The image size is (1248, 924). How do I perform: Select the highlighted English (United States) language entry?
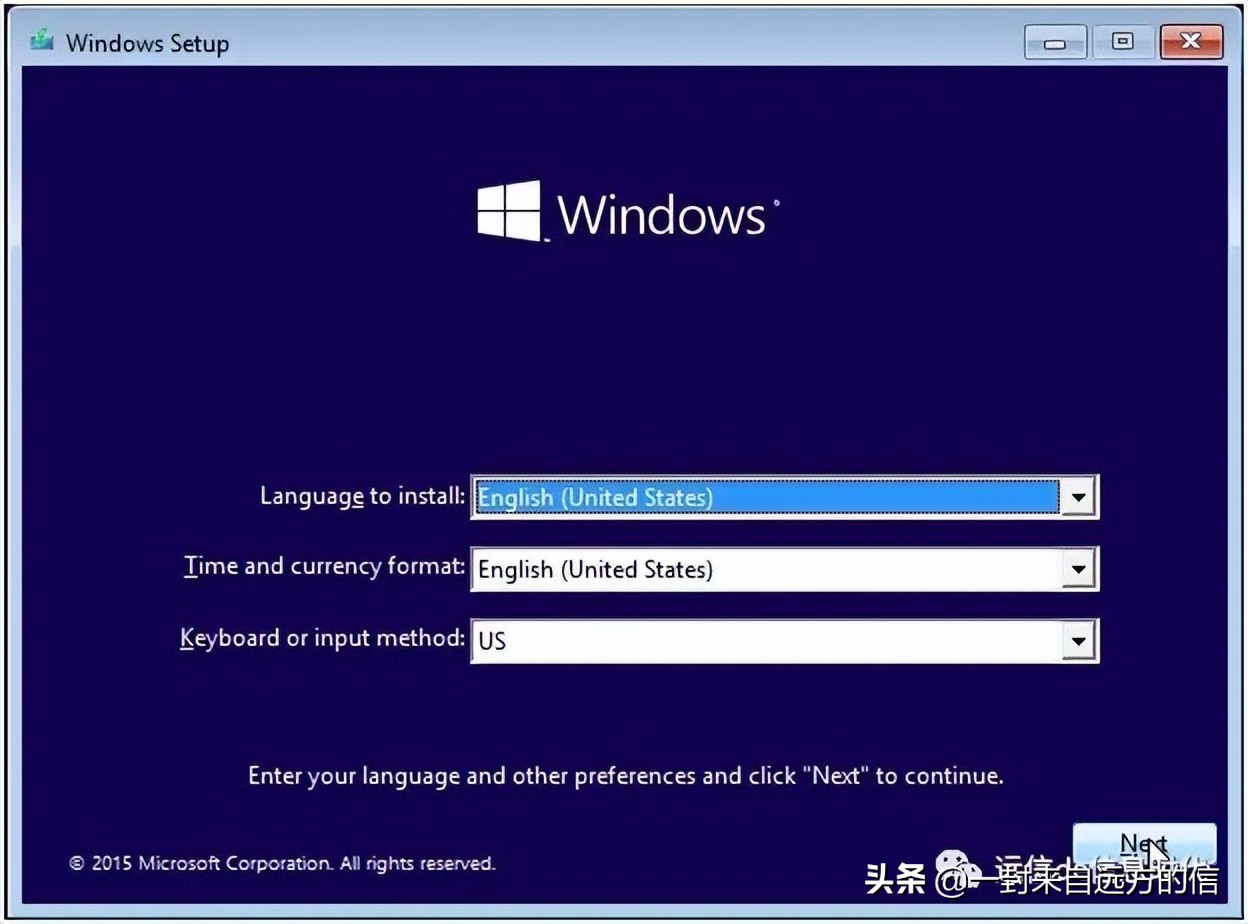[700, 497]
